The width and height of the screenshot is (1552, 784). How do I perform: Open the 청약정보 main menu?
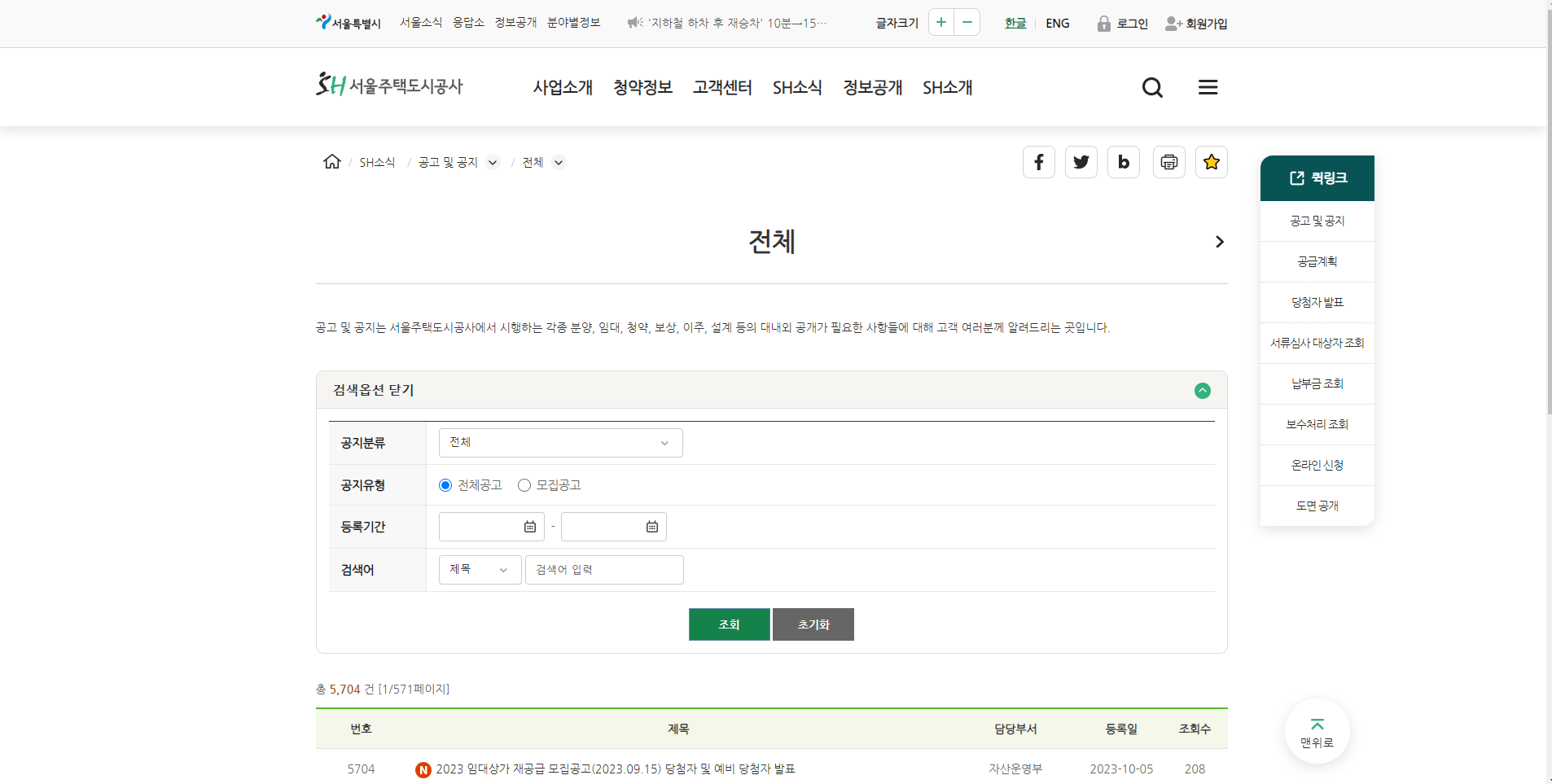tap(643, 87)
